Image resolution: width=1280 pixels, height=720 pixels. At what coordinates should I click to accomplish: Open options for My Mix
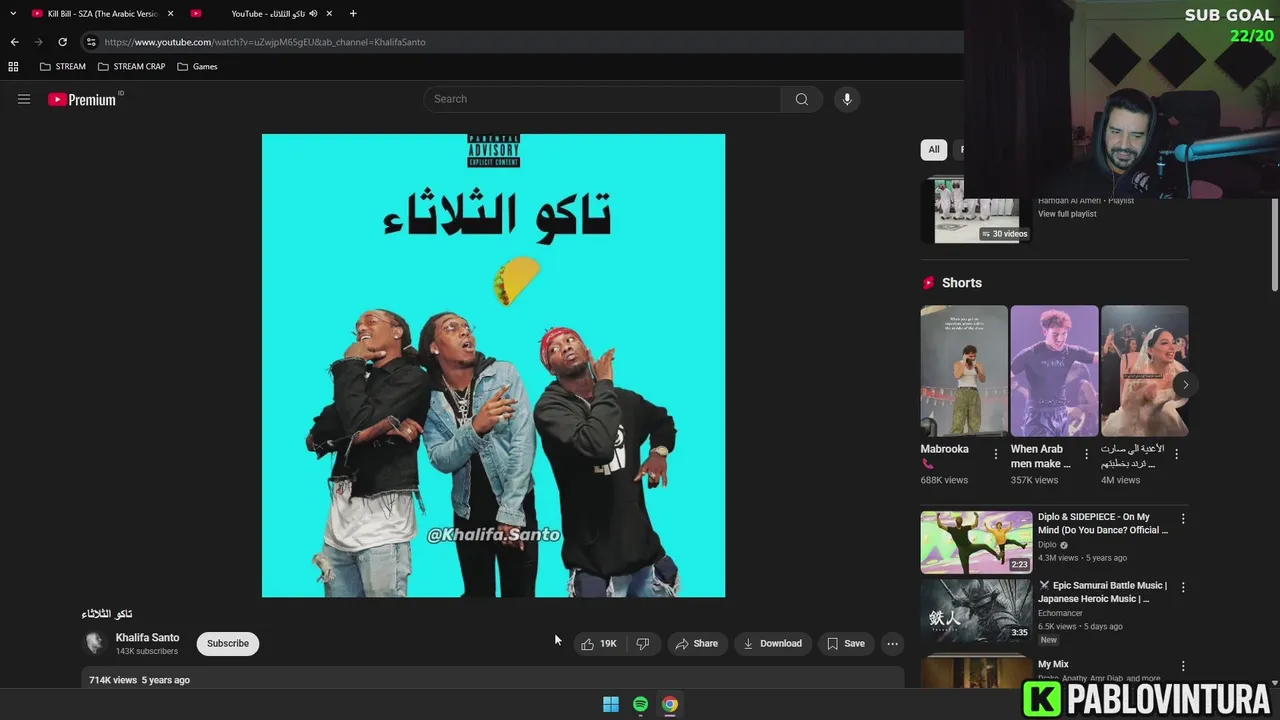click(1183, 666)
